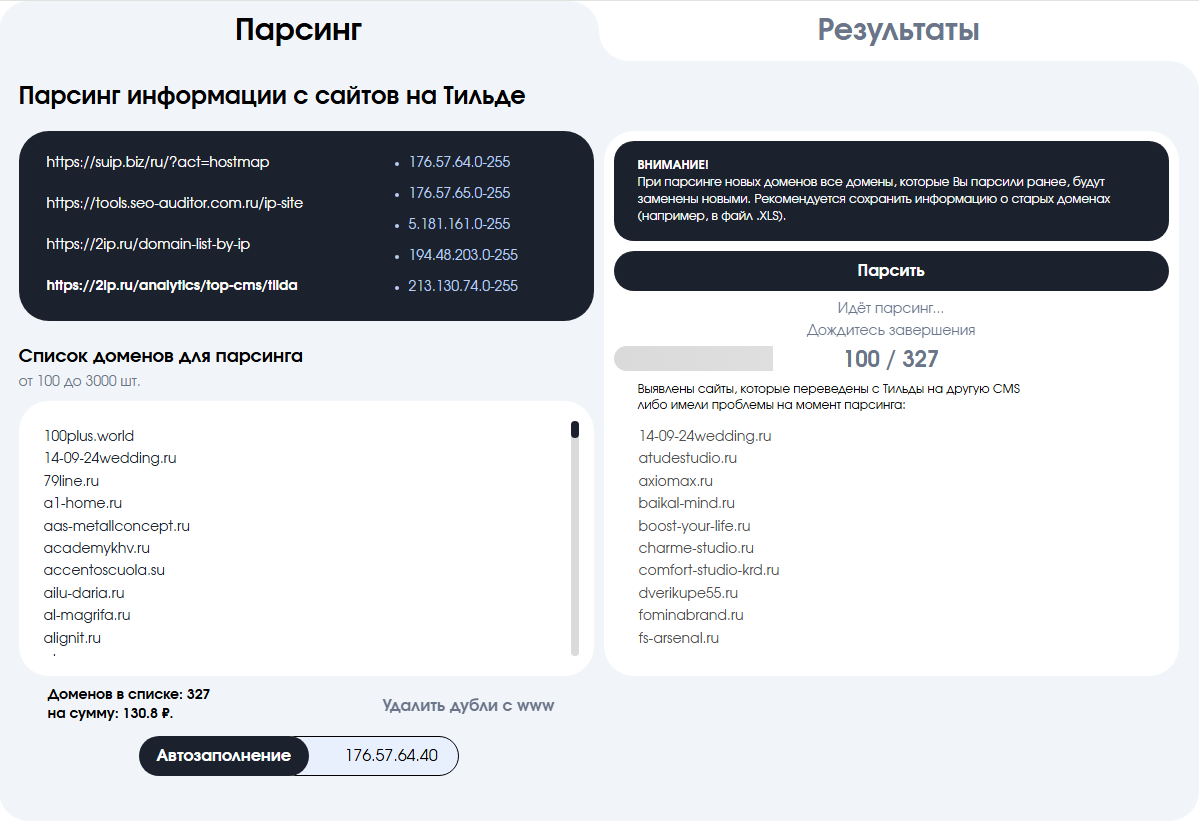The image size is (1199, 822).
Task: Click alignit.ru in the domain list
Action: coord(72,638)
